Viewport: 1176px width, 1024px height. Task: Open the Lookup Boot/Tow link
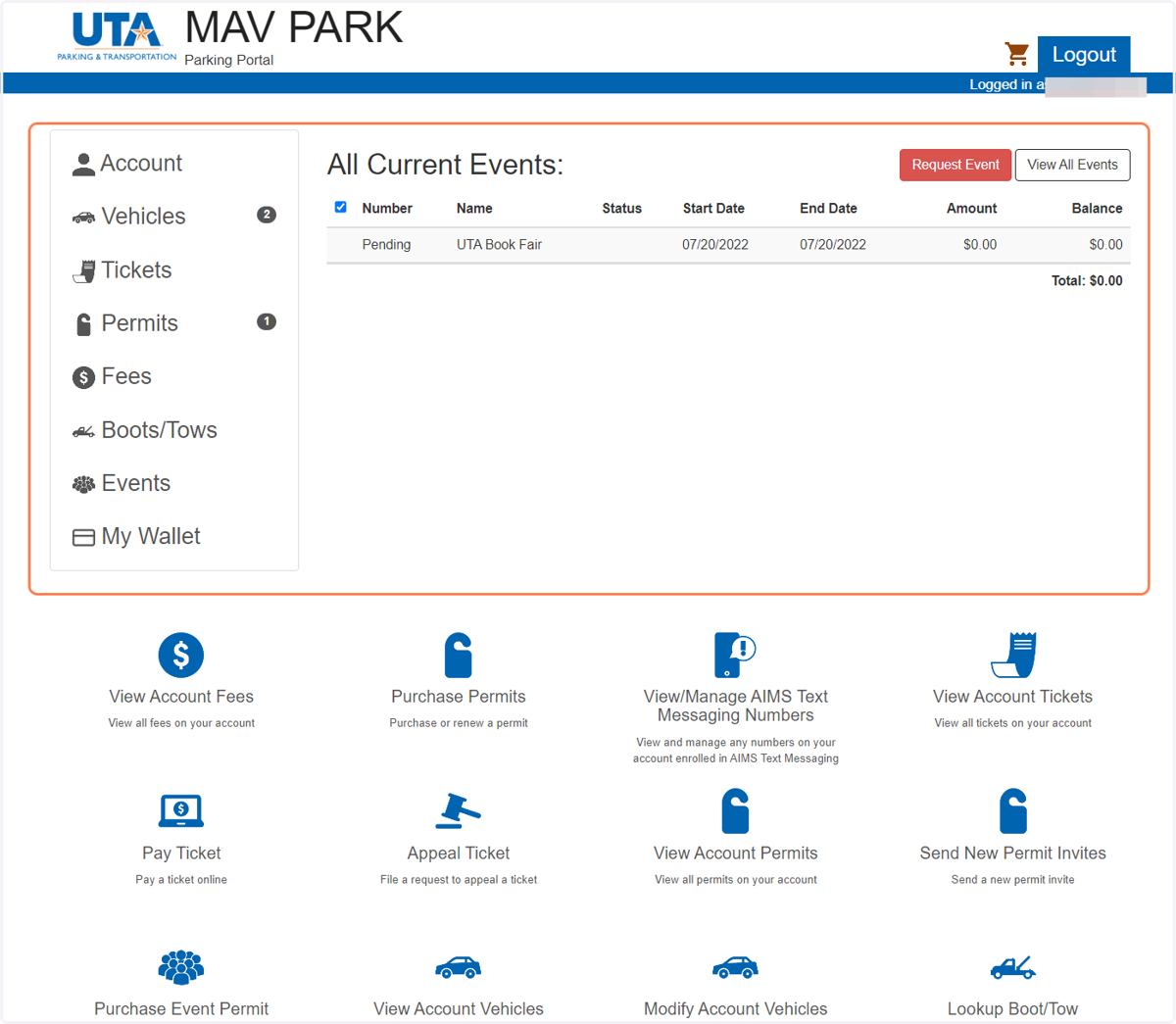(x=1013, y=1009)
